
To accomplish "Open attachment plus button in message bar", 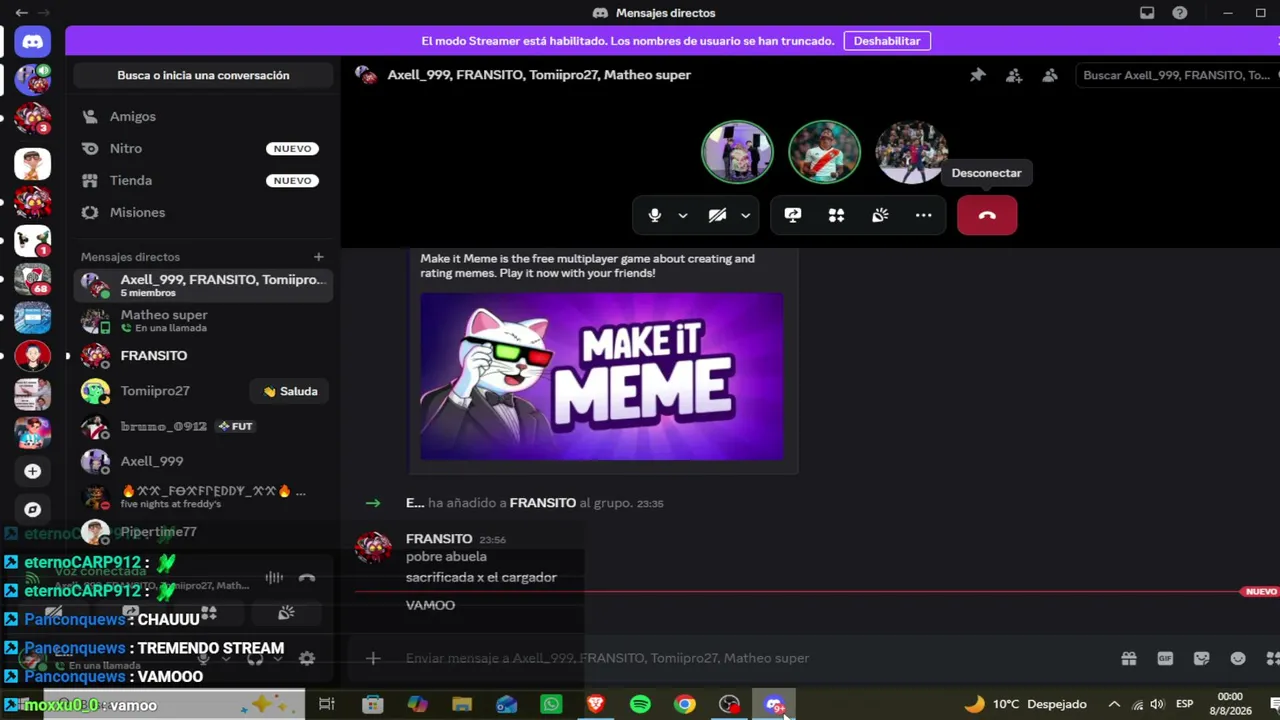I will 373,658.
